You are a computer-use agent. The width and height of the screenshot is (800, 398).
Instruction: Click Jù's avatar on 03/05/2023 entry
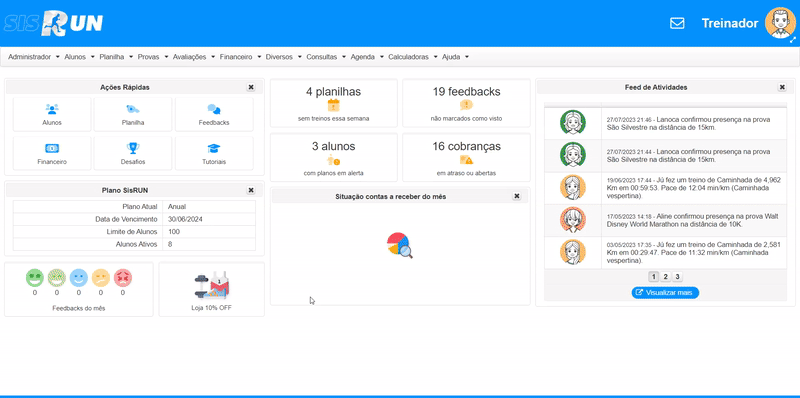pyautogui.click(x=572, y=253)
